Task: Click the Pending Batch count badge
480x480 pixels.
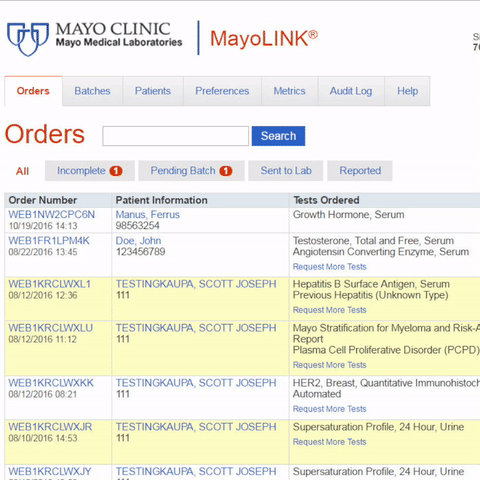Action: [226, 171]
